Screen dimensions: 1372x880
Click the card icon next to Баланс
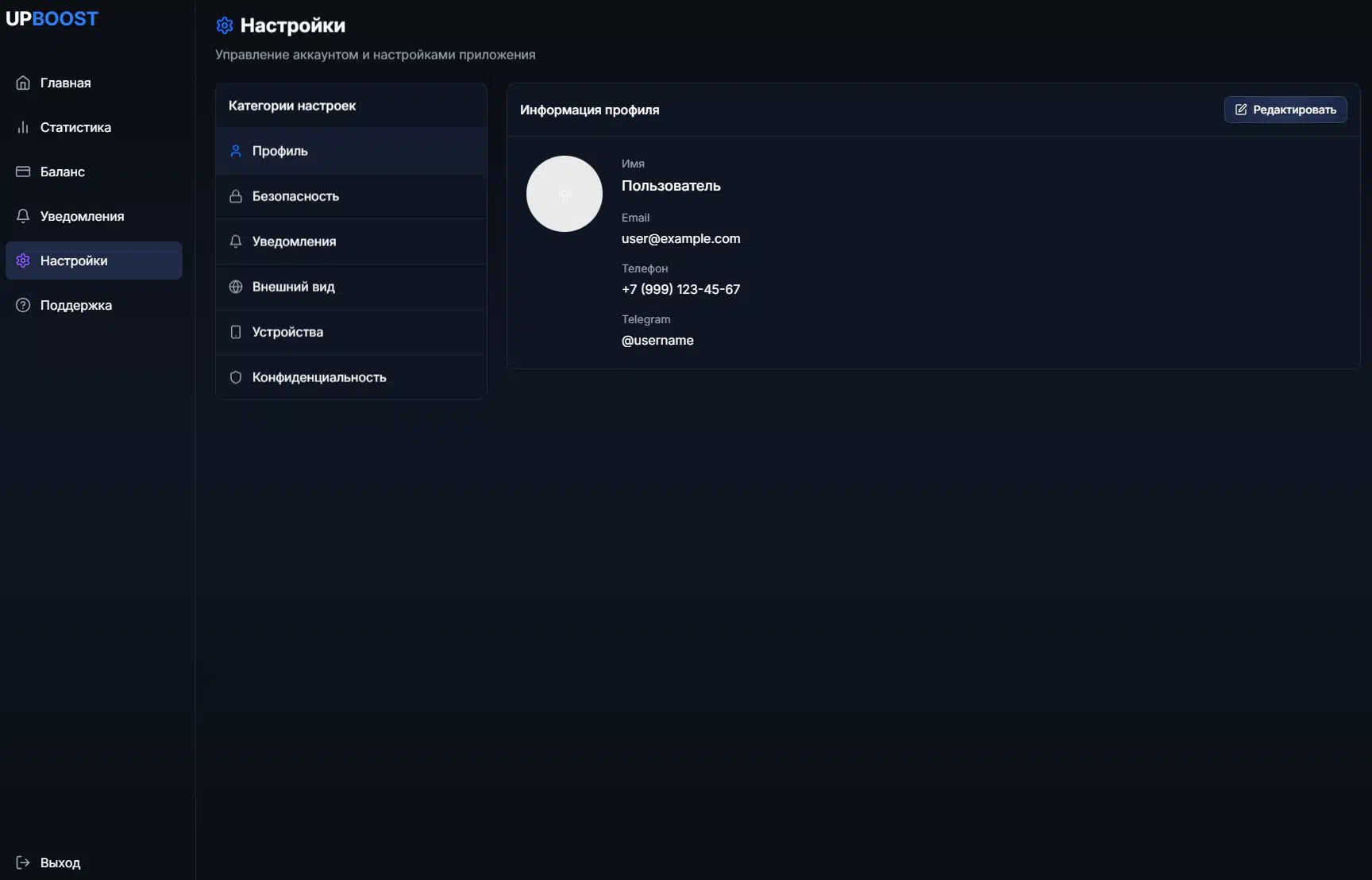23,172
